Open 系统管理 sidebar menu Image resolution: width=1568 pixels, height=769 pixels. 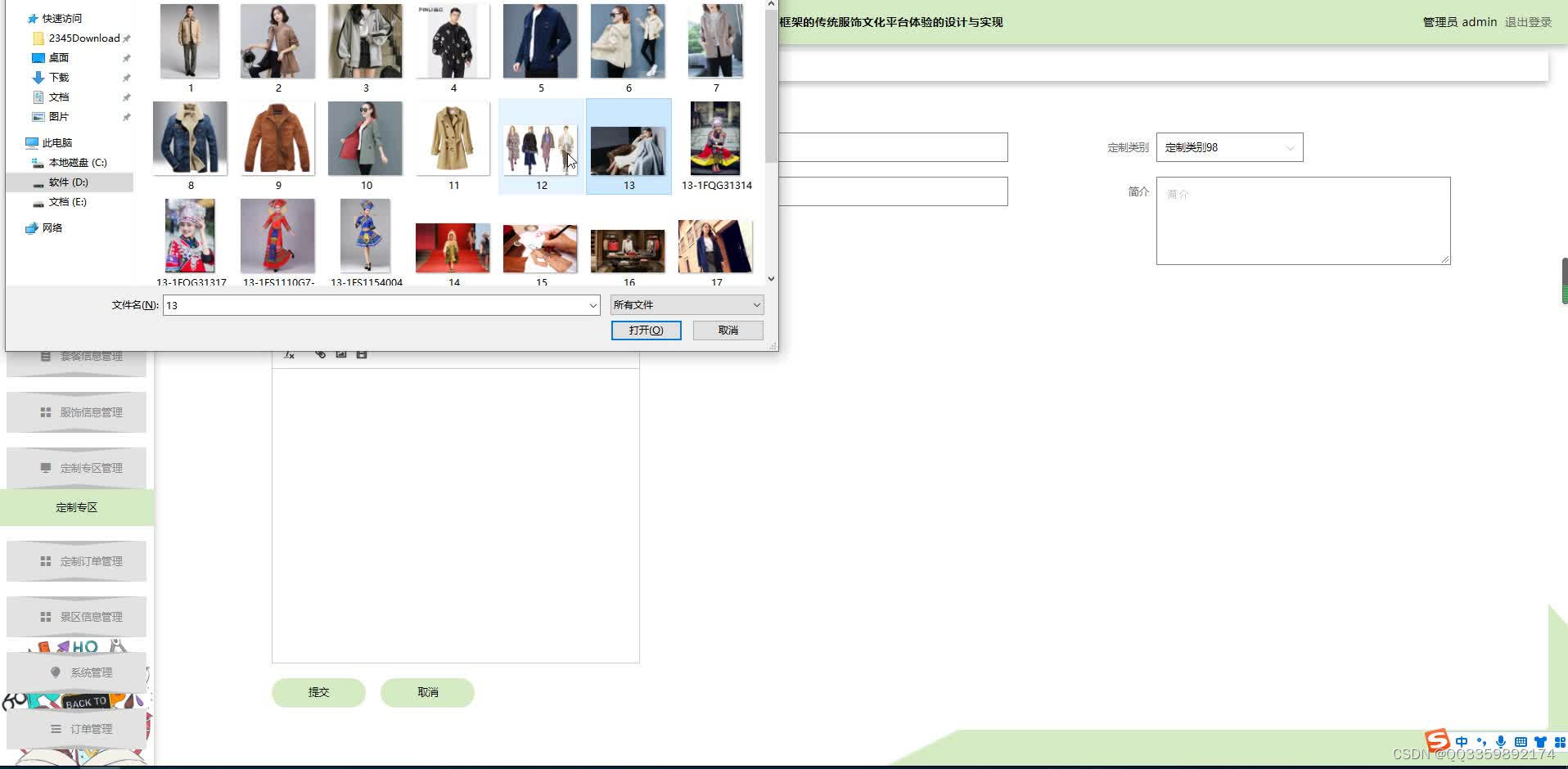pos(77,672)
